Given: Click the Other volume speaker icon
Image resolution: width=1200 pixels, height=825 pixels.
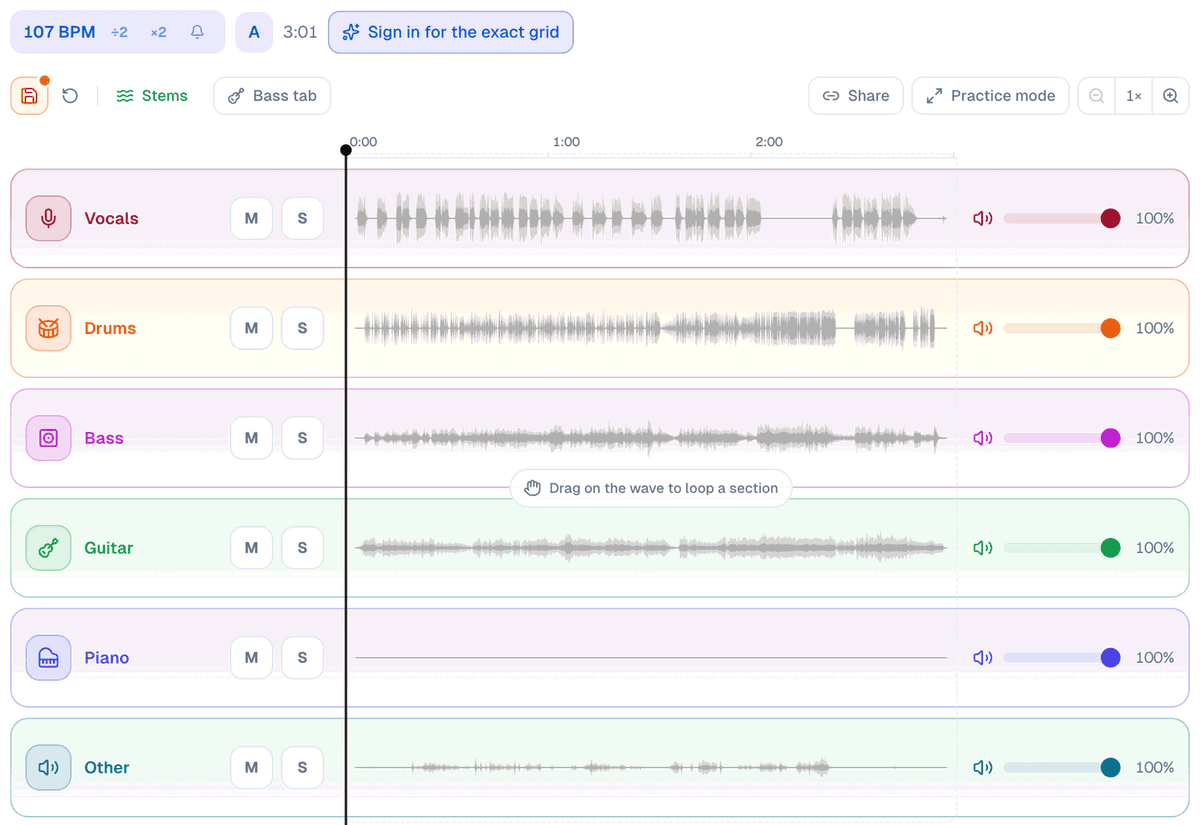Looking at the screenshot, I should (983, 768).
